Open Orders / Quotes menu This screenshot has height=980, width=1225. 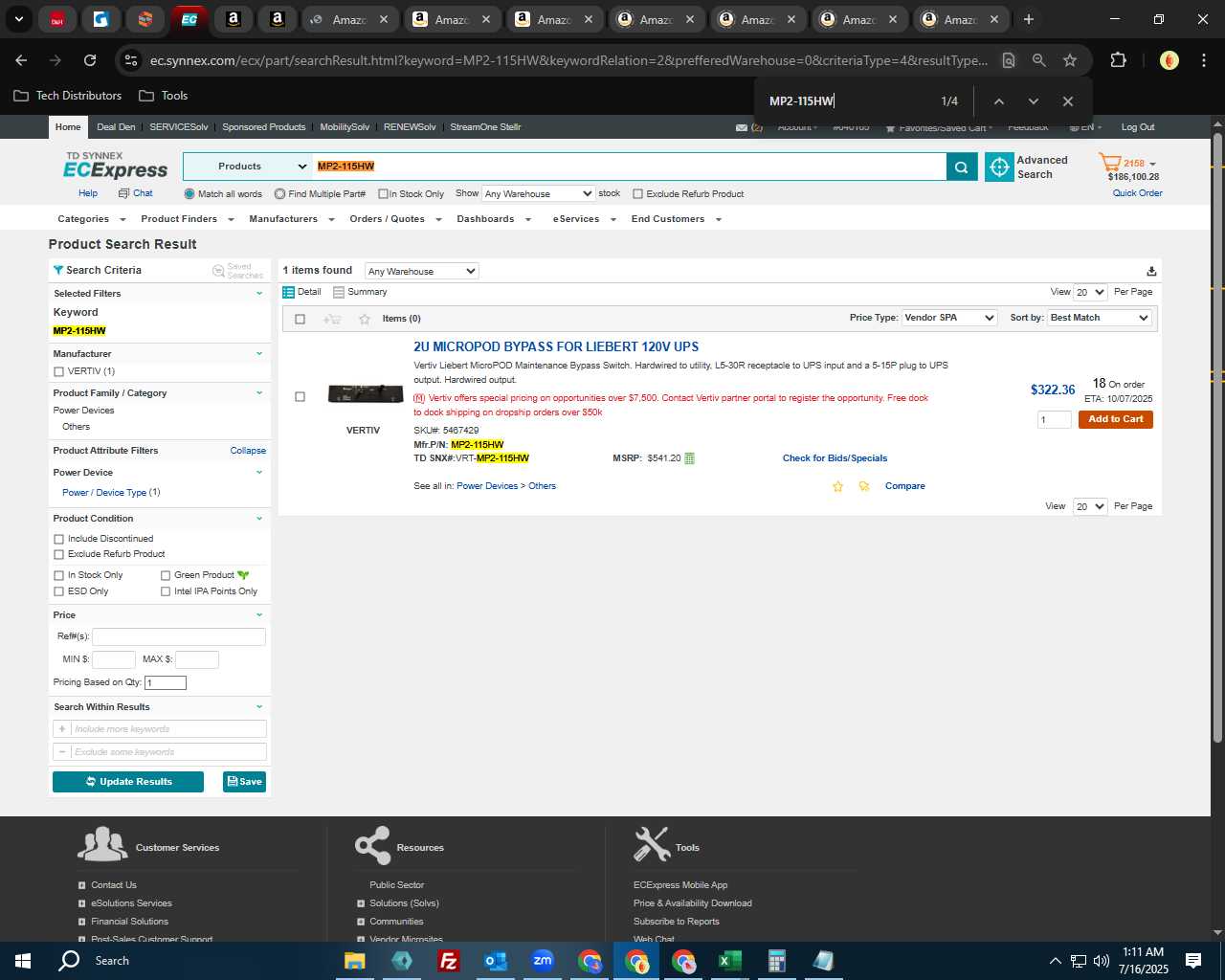[x=395, y=219]
